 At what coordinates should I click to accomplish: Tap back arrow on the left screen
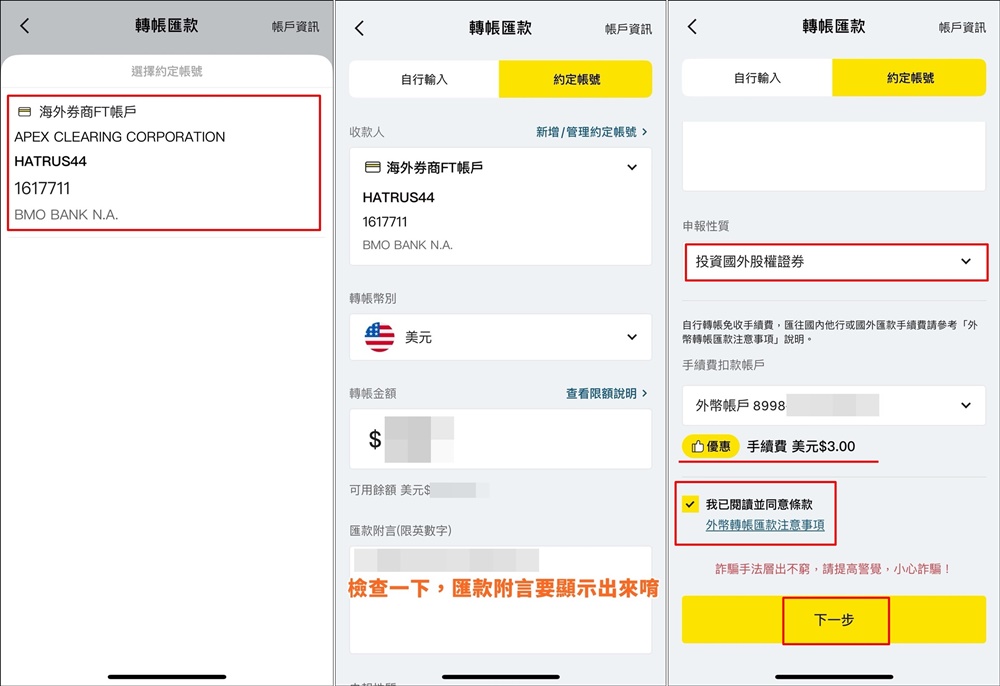25,27
